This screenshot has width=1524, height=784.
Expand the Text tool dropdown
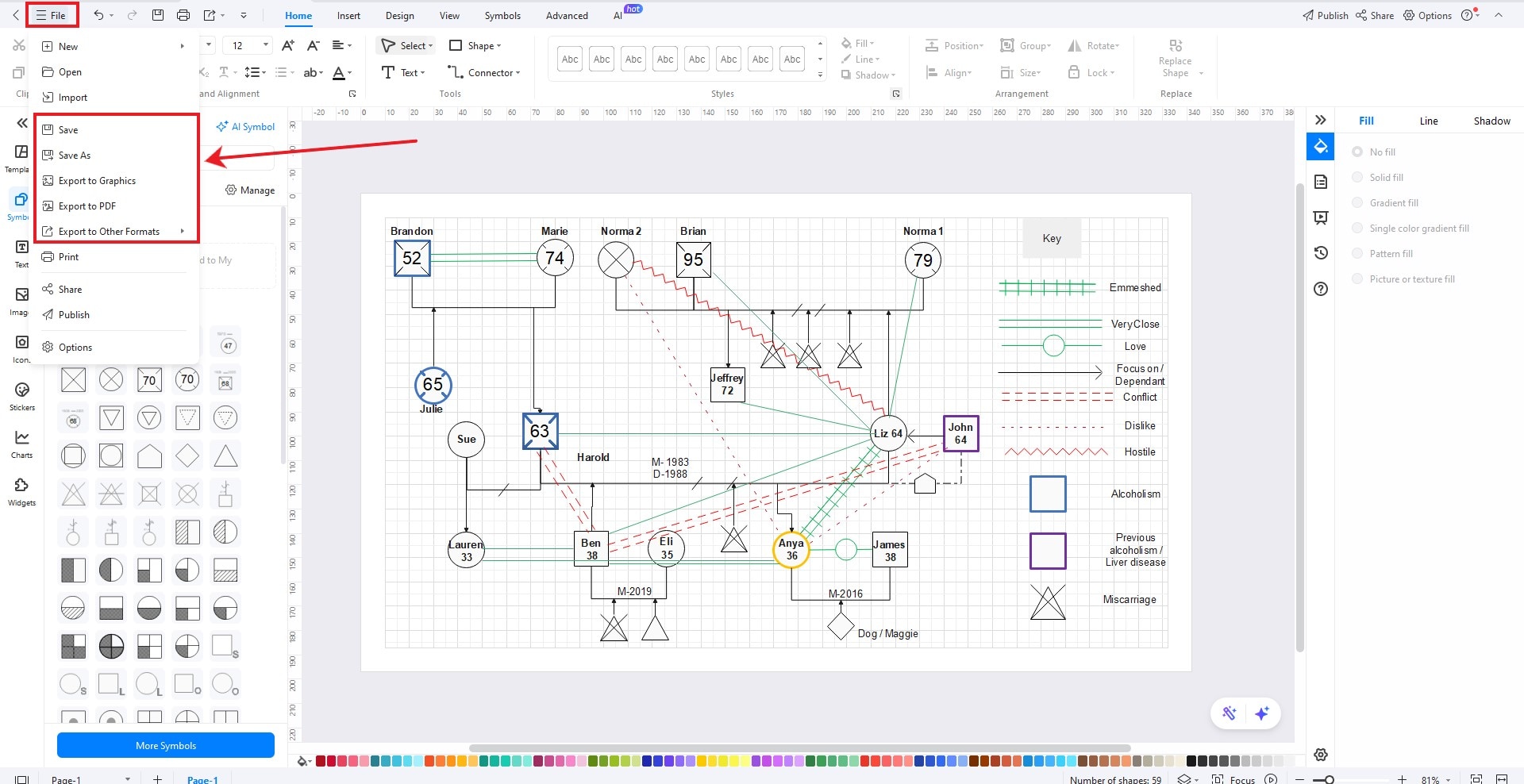pos(423,73)
